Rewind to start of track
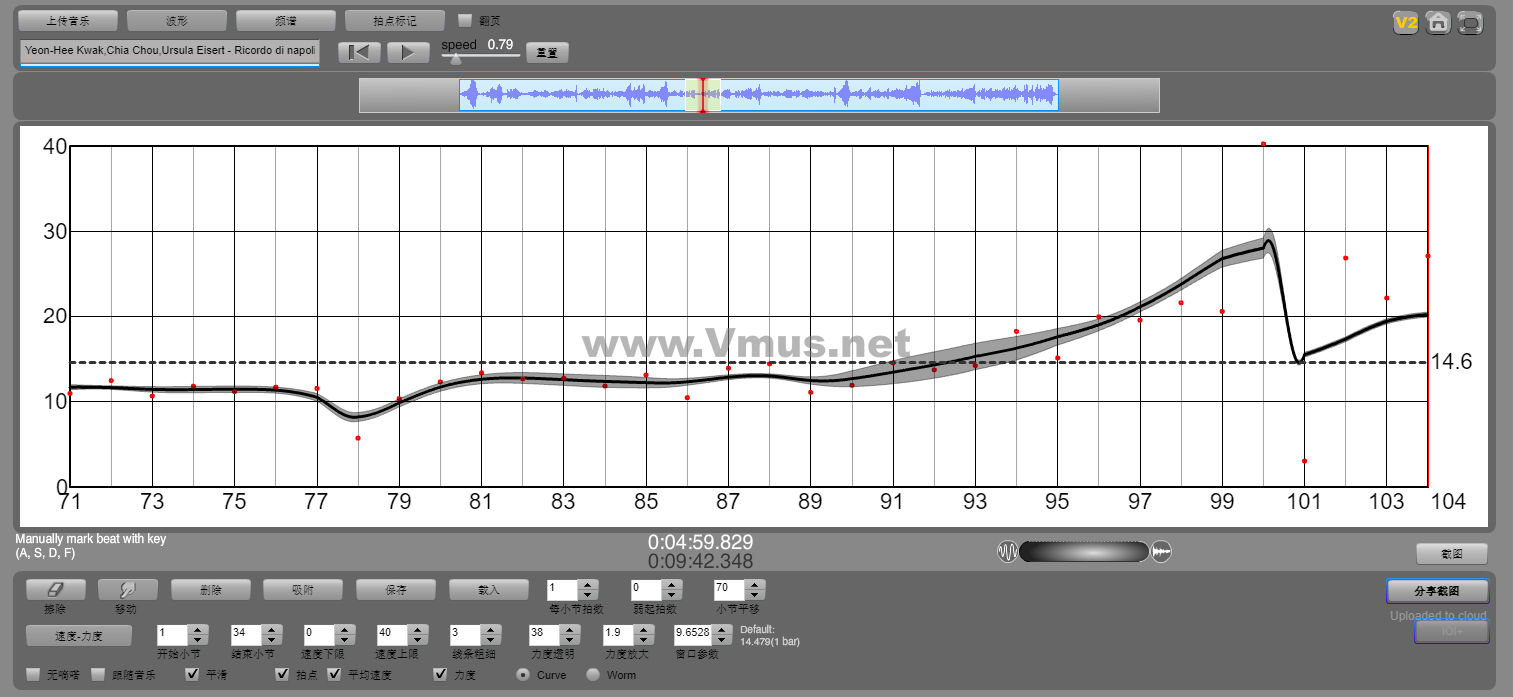Screen dimensions: 1513x697 point(359,52)
